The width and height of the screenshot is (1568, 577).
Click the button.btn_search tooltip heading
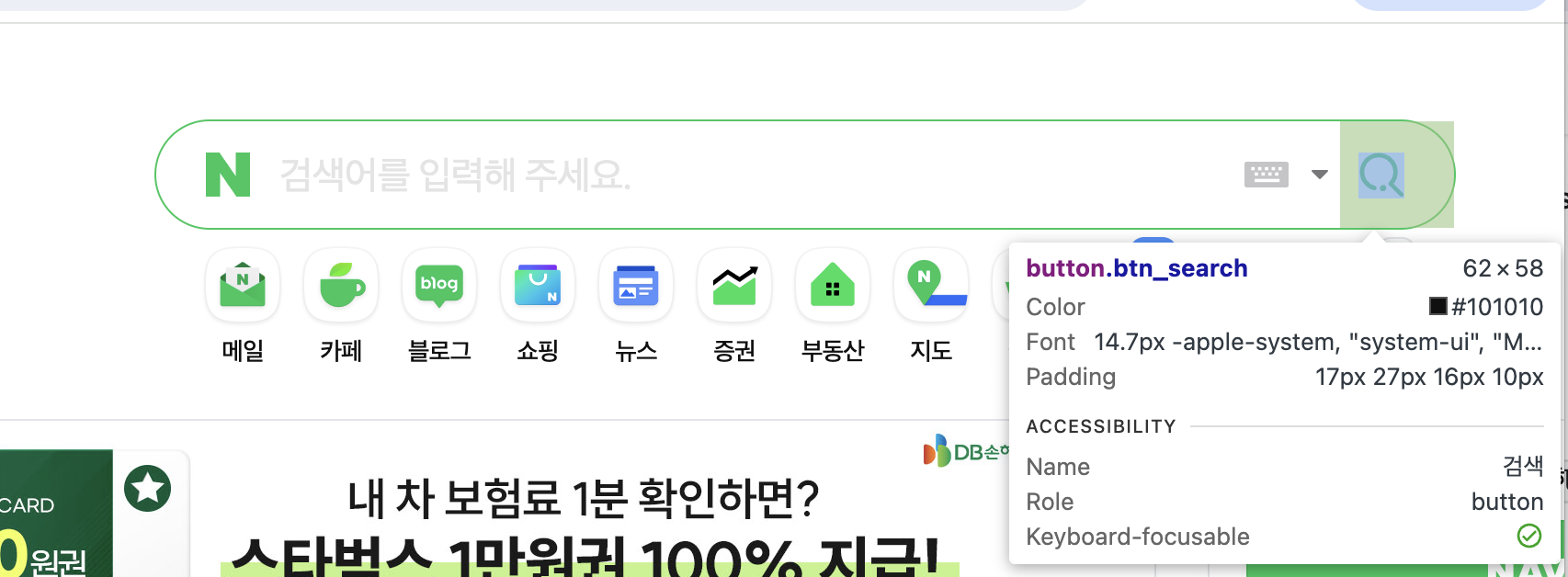(x=1137, y=268)
